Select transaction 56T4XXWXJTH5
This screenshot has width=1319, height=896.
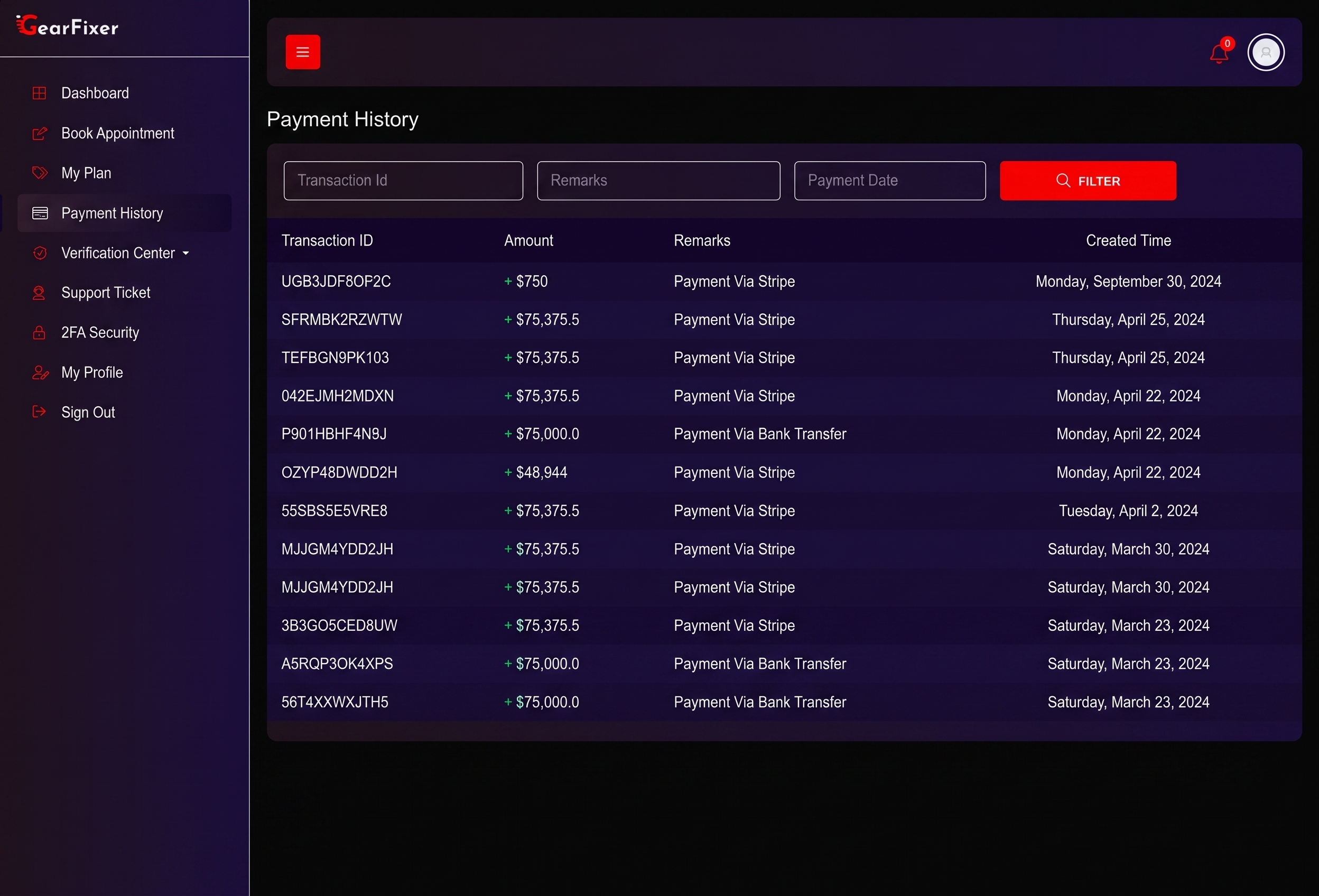[x=335, y=702]
